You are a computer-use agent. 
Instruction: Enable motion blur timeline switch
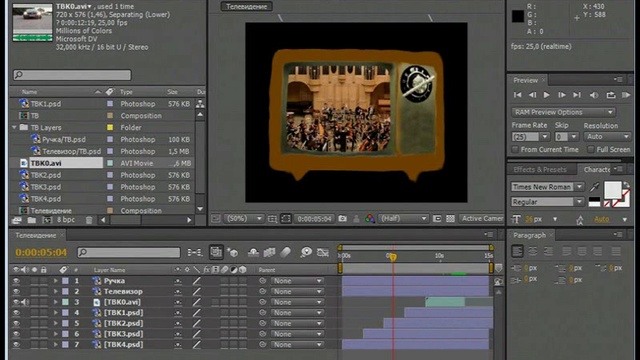tap(285, 253)
